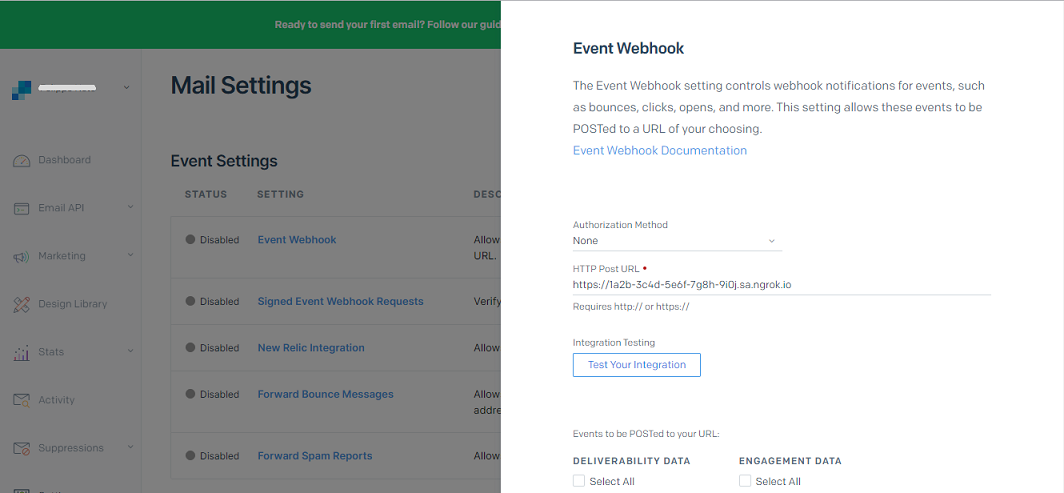The image size is (1064, 493).
Task: Click the Activity envelope icon
Action: point(22,401)
